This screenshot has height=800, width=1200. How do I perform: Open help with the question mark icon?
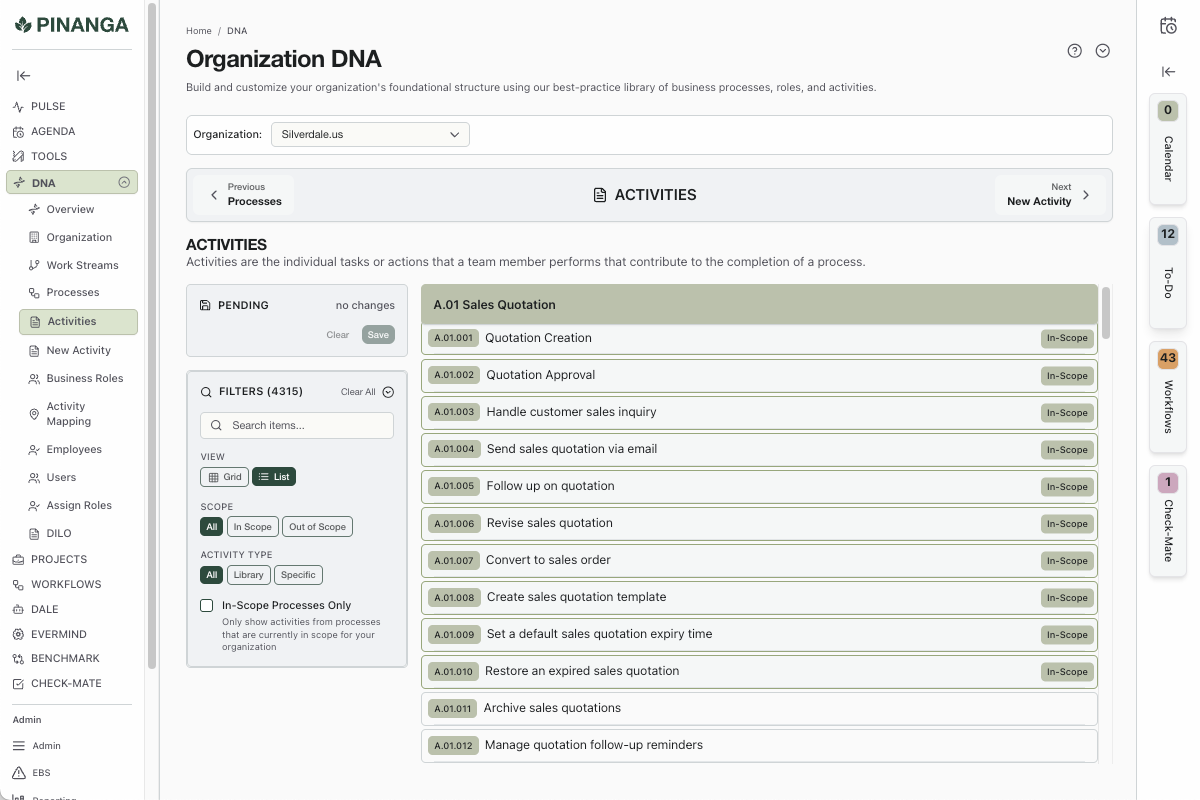click(1075, 51)
